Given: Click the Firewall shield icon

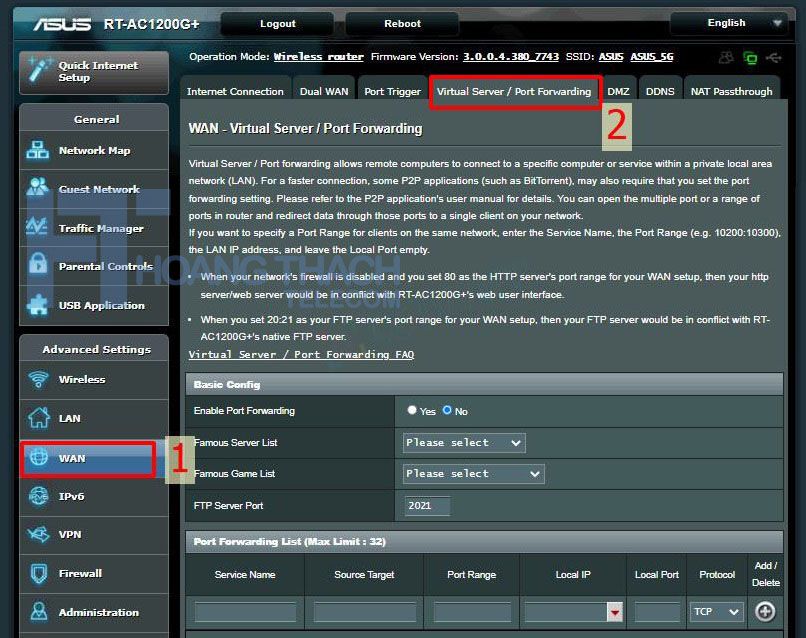Looking at the screenshot, I should point(39,573).
